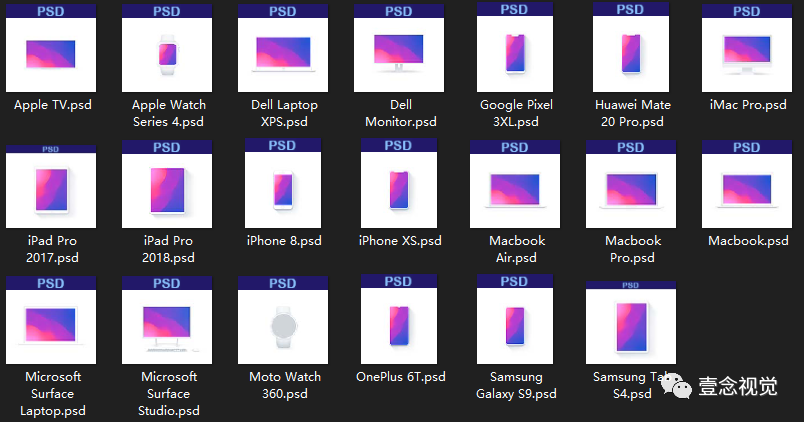The image size is (804, 422).
Task: Click the 'Dell Monitor.psd' file name
Action: tap(400, 113)
